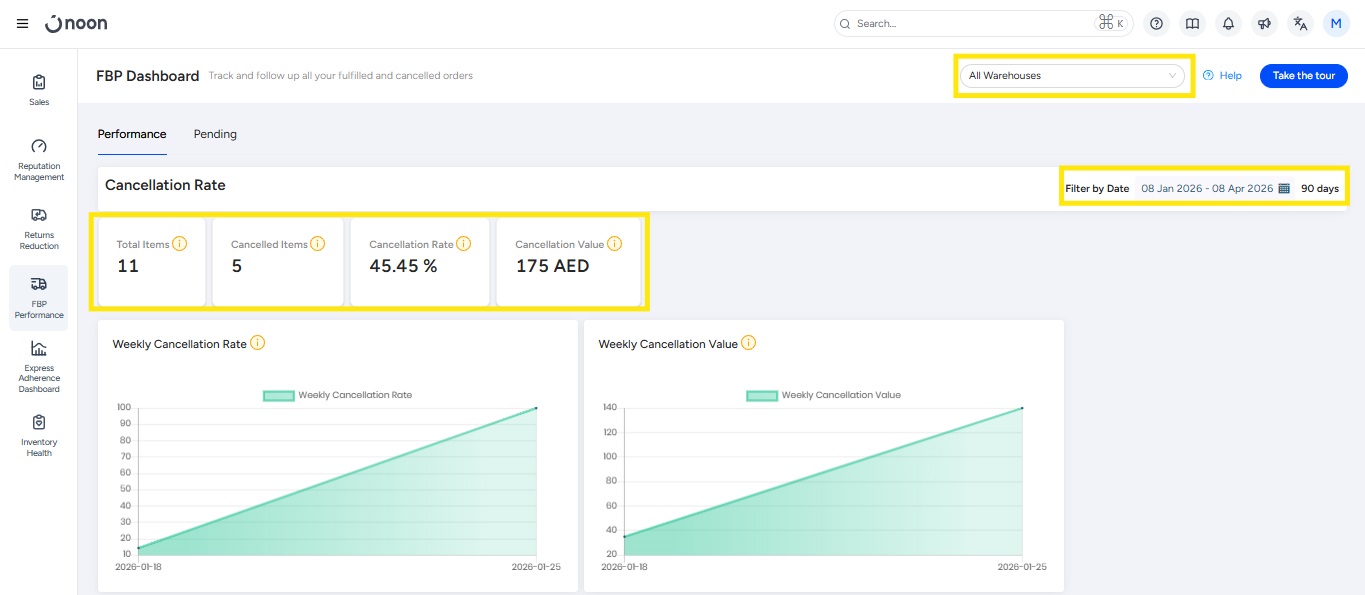This screenshot has width=1365, height=595.
Task: Switch to the Pending tab
Action: pyautogui.click(x=215, y=134)
